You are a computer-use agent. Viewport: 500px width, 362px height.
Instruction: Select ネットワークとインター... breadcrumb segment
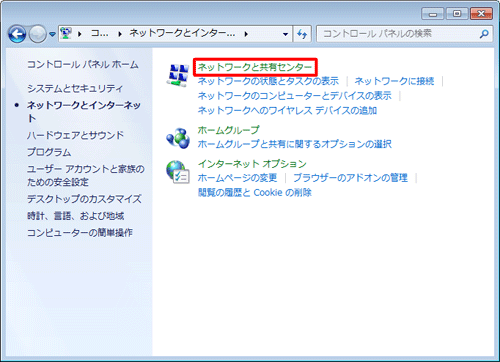click(182, 33)
